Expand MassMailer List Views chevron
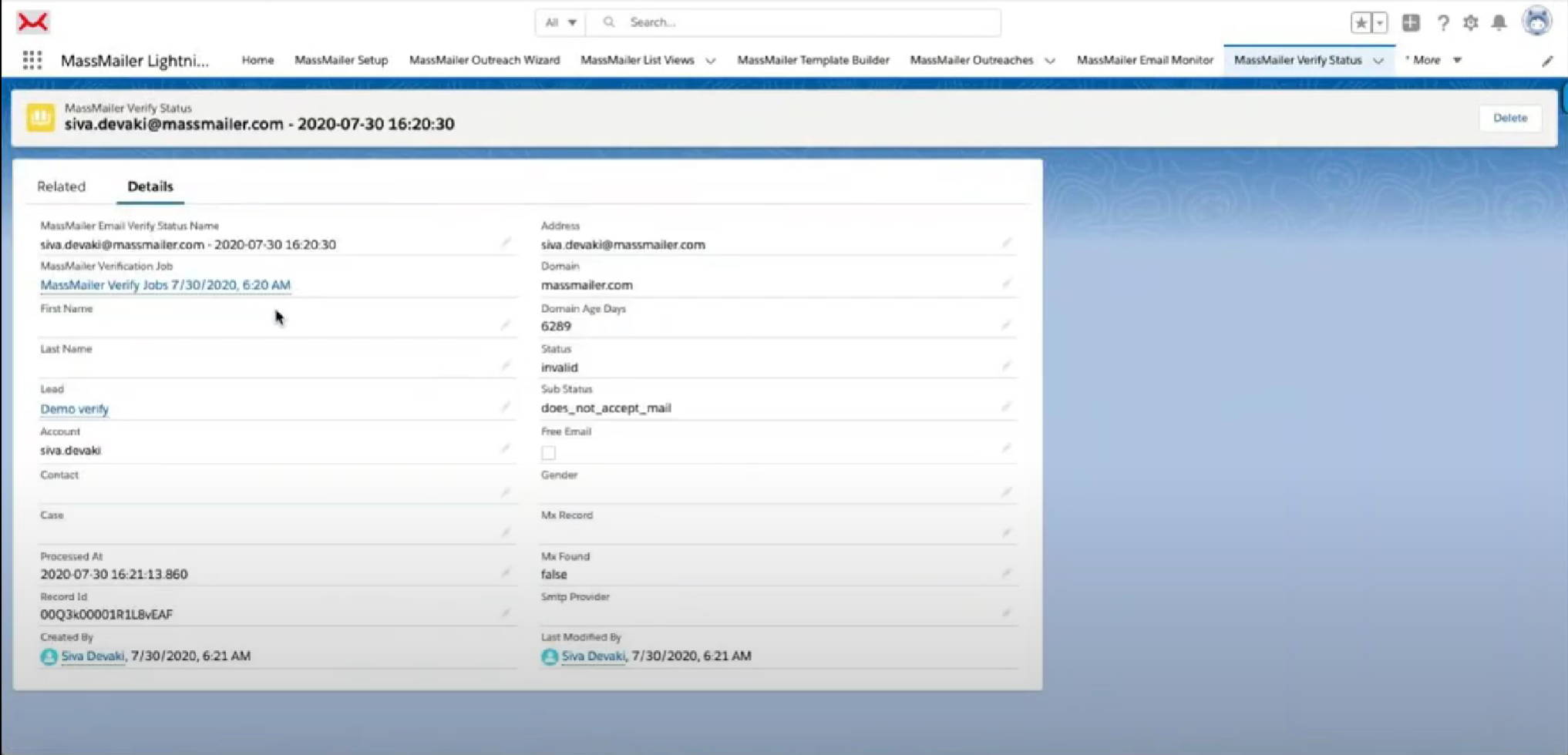This screenshot has height=755, width=1568. click(x=710, y=61)
